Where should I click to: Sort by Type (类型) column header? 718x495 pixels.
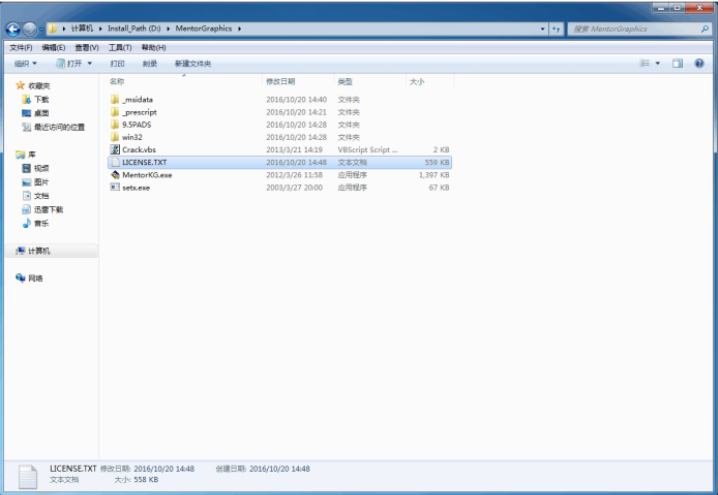click(x=345, y=81)
